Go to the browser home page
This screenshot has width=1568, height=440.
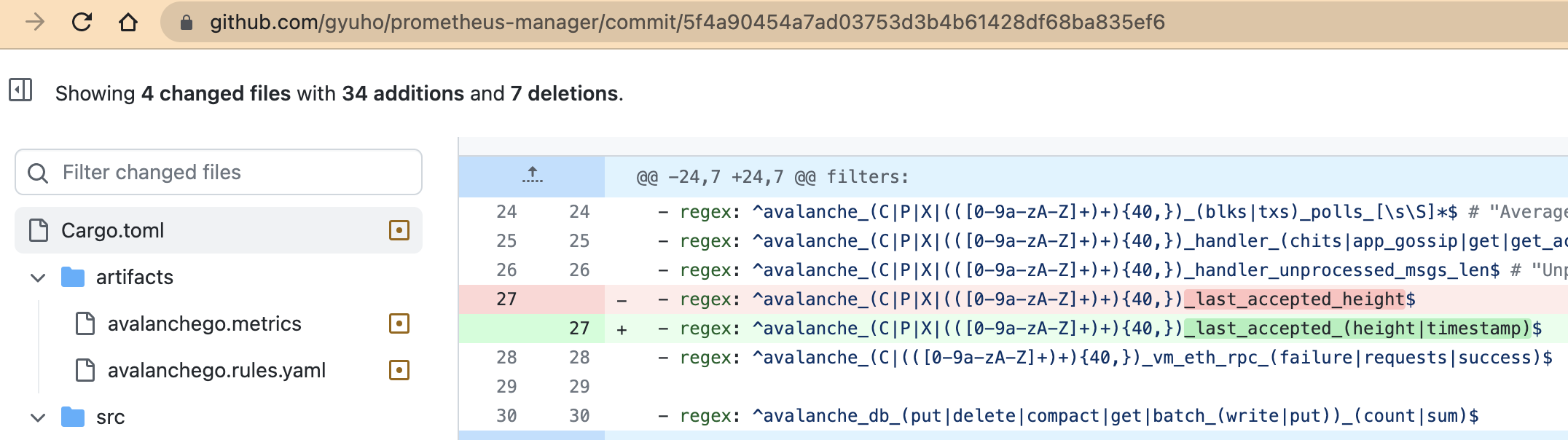pyautogui.click(x=128, y=23)
